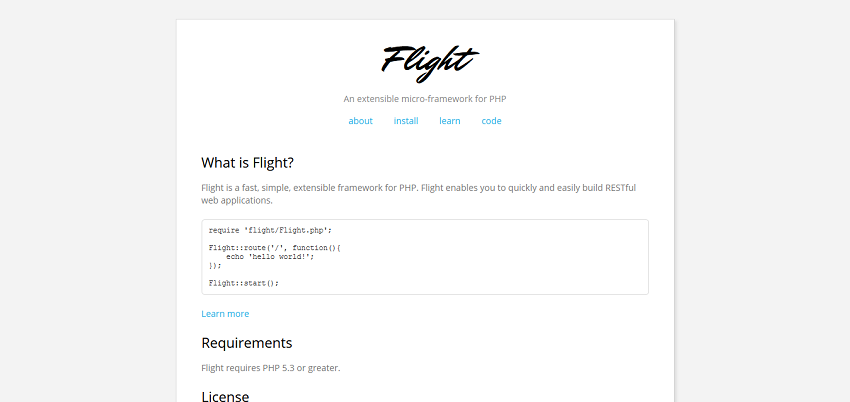850x402 pixels.
Task: Click the paragraph describing Flight as fast, simple
Action: [x=418, y=194]
